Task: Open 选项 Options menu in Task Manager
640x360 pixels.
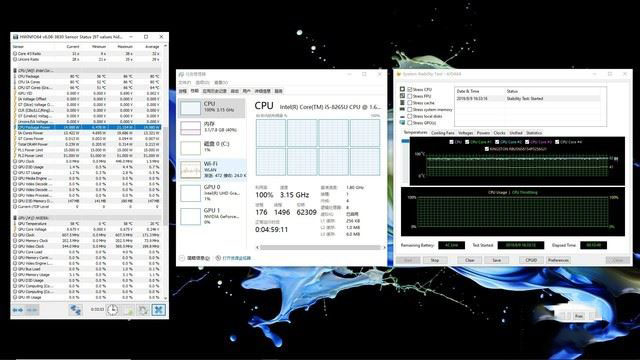Action: [x=202, y=82]
